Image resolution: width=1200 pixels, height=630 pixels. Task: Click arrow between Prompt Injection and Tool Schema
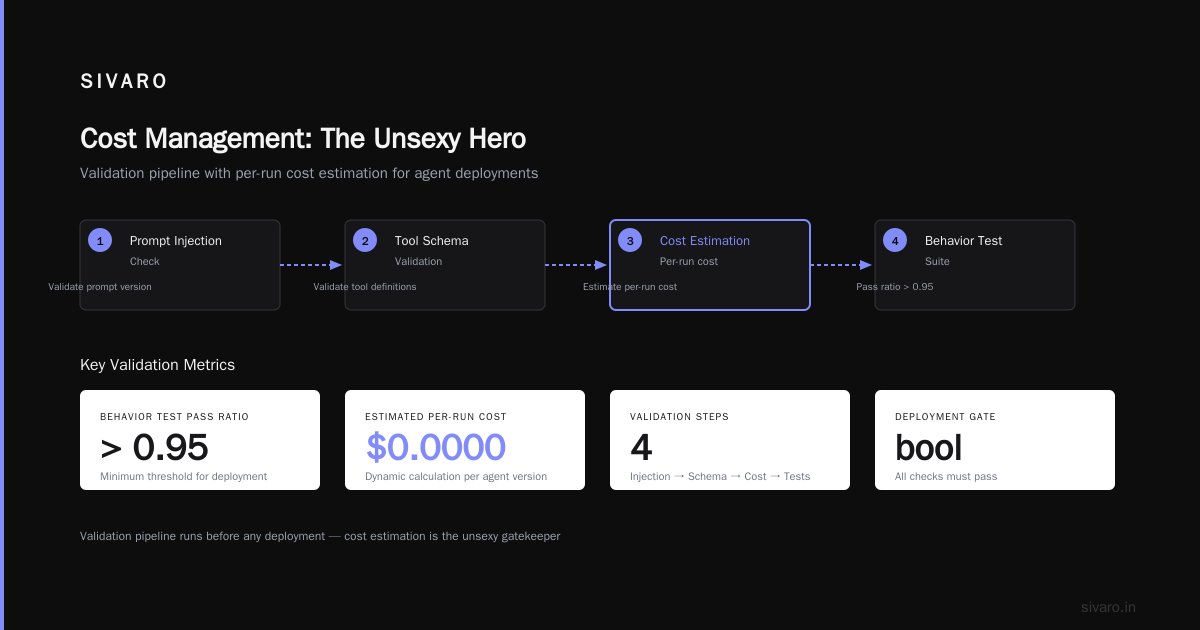click(312, 265)
